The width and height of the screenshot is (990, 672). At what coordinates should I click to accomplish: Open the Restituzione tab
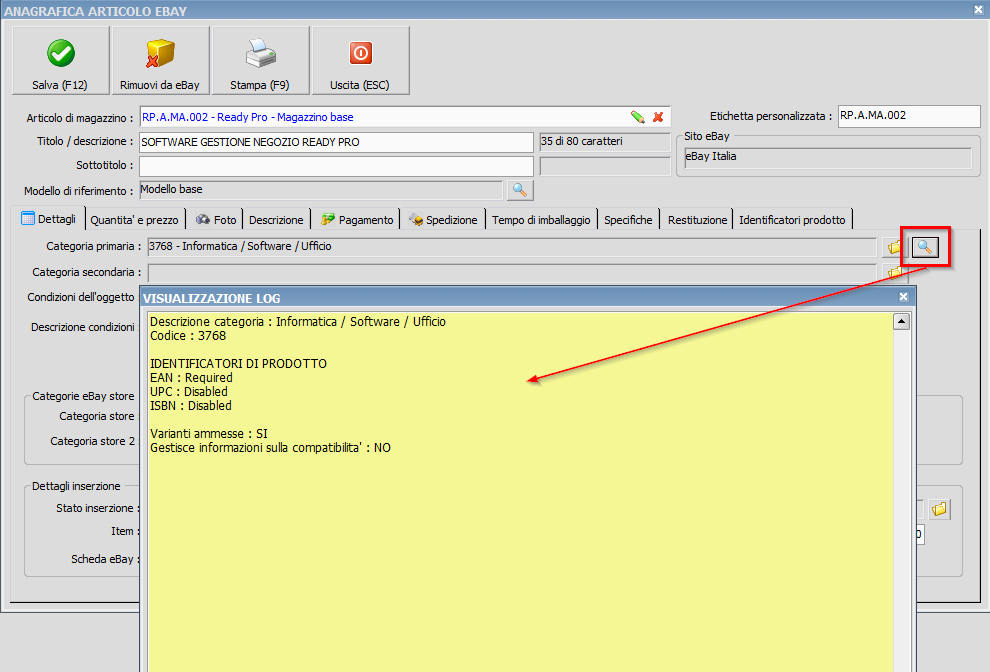[x=697, y=220]
